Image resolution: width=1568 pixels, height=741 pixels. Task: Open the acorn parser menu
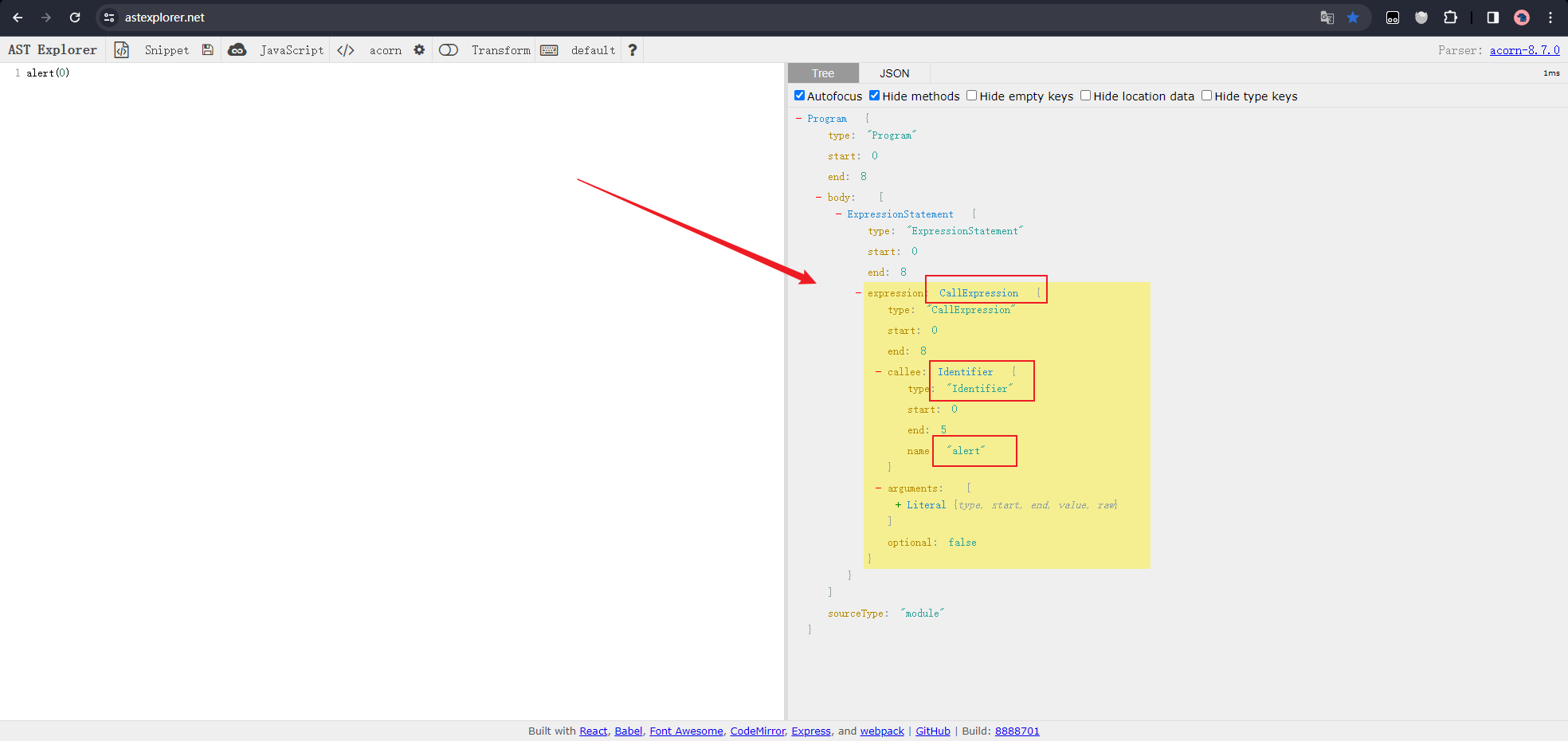(x=386, y=50)
